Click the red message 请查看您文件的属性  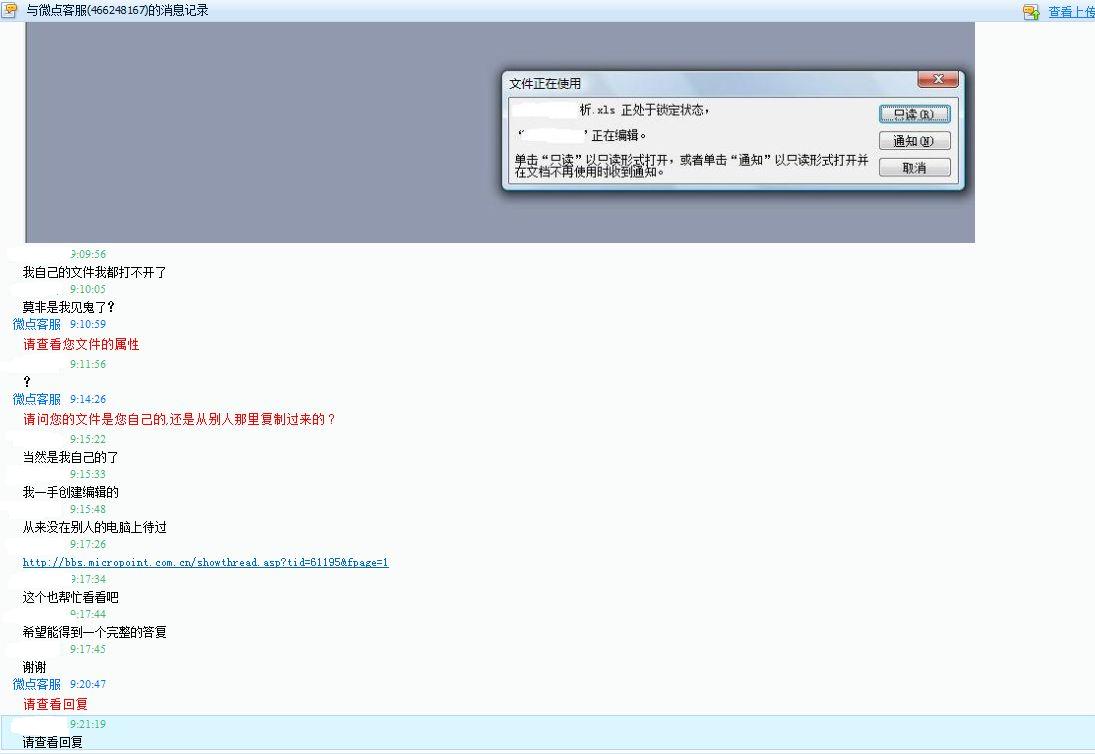[81, 344]
